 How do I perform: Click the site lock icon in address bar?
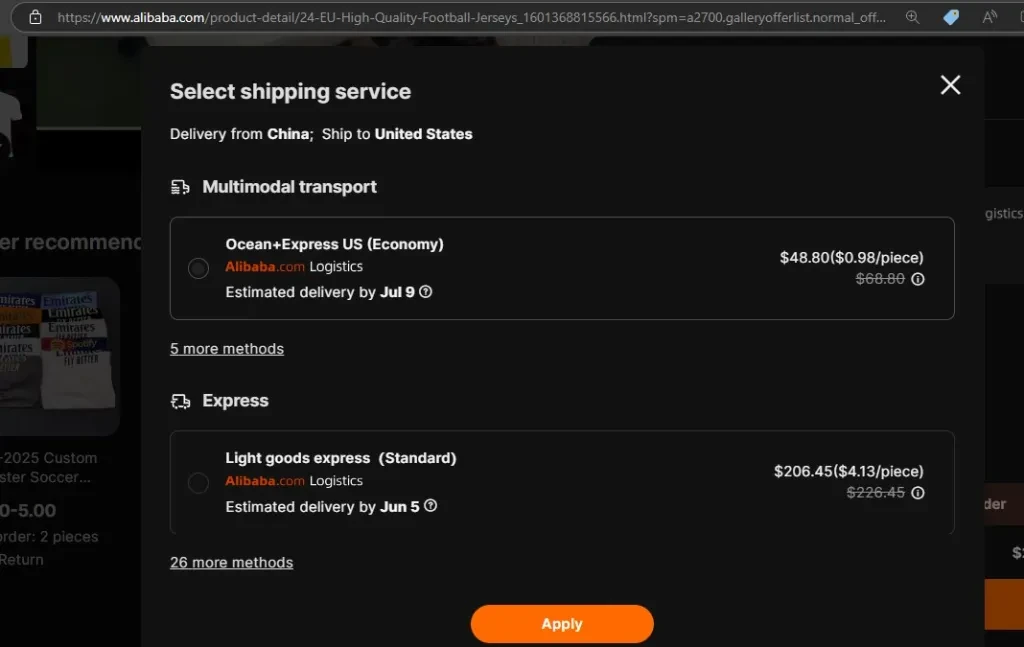pyautogui.click(x=35, y=18)
